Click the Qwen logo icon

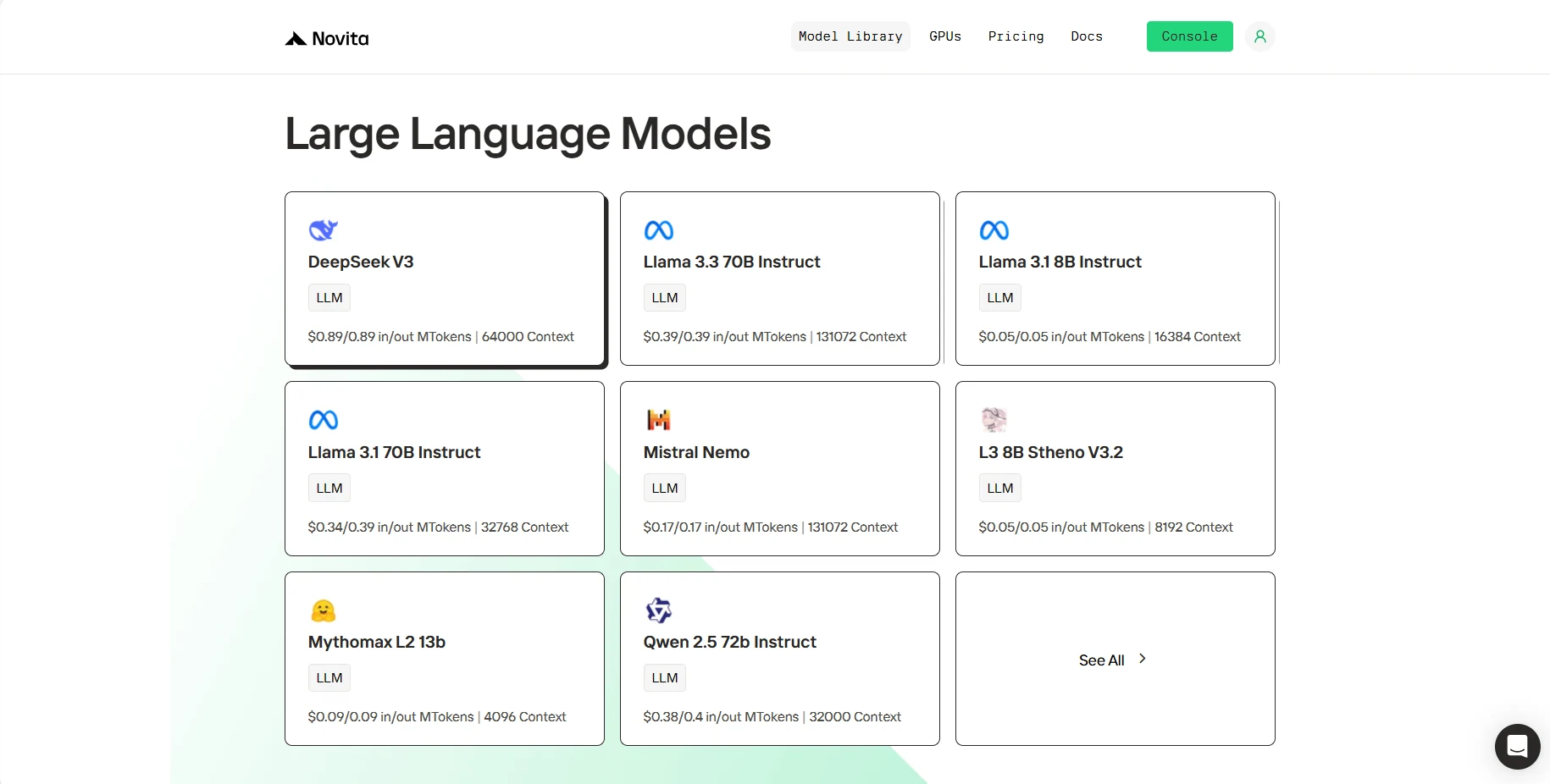(659, 610)
